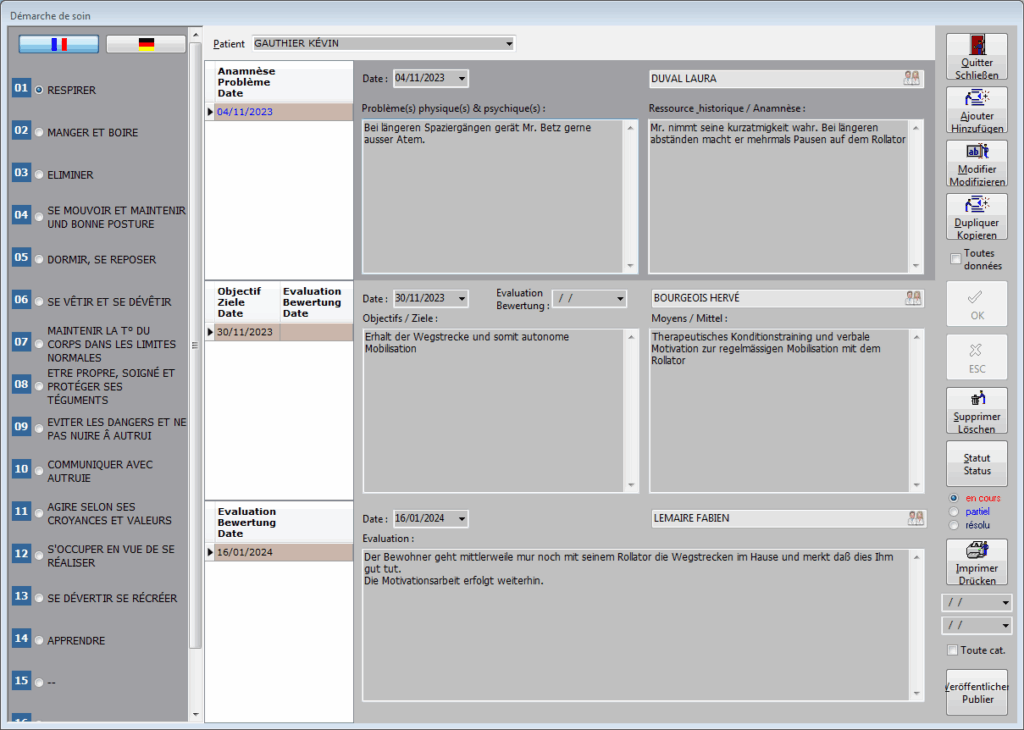Click the Statut / Status button

point(976,464)
